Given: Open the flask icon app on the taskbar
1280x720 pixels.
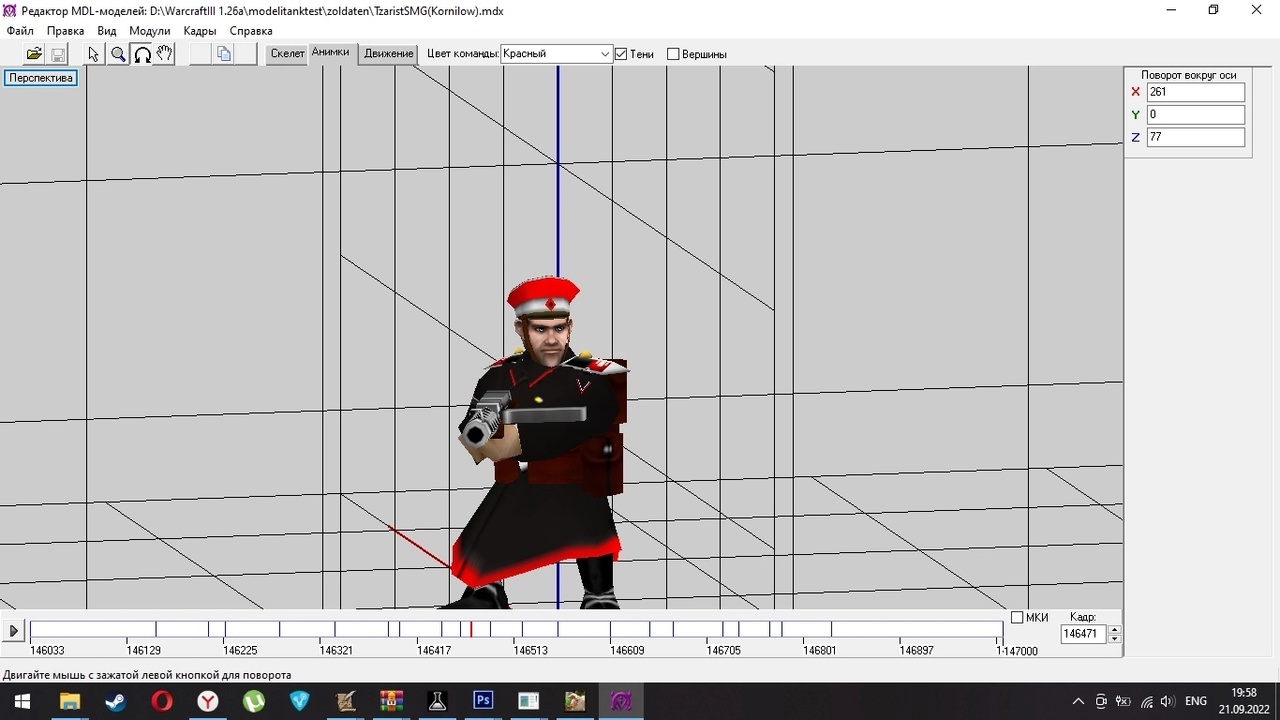Looking at the screenshot, I should coord(437,702).
